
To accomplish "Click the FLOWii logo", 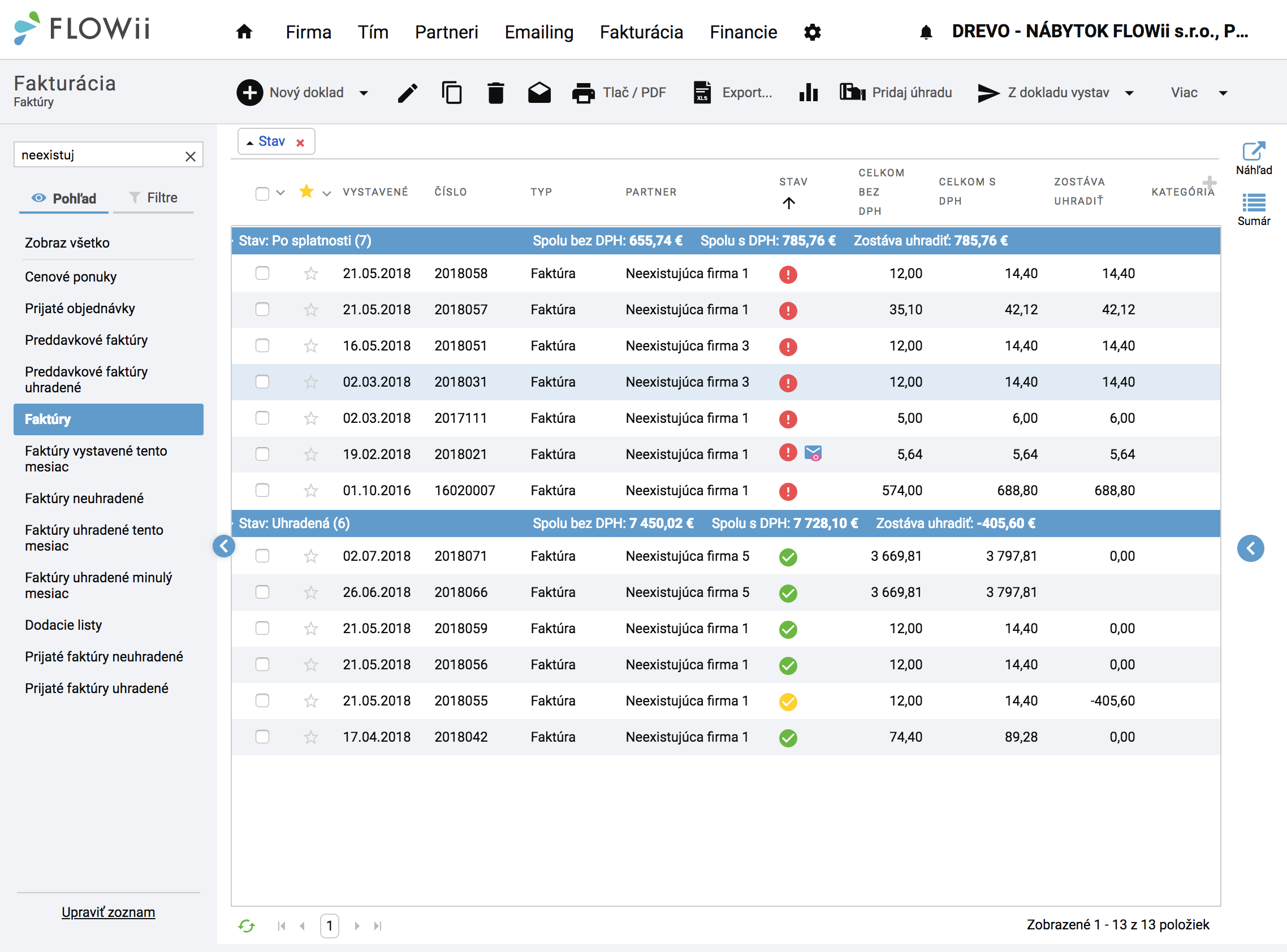I will [82, 28].
